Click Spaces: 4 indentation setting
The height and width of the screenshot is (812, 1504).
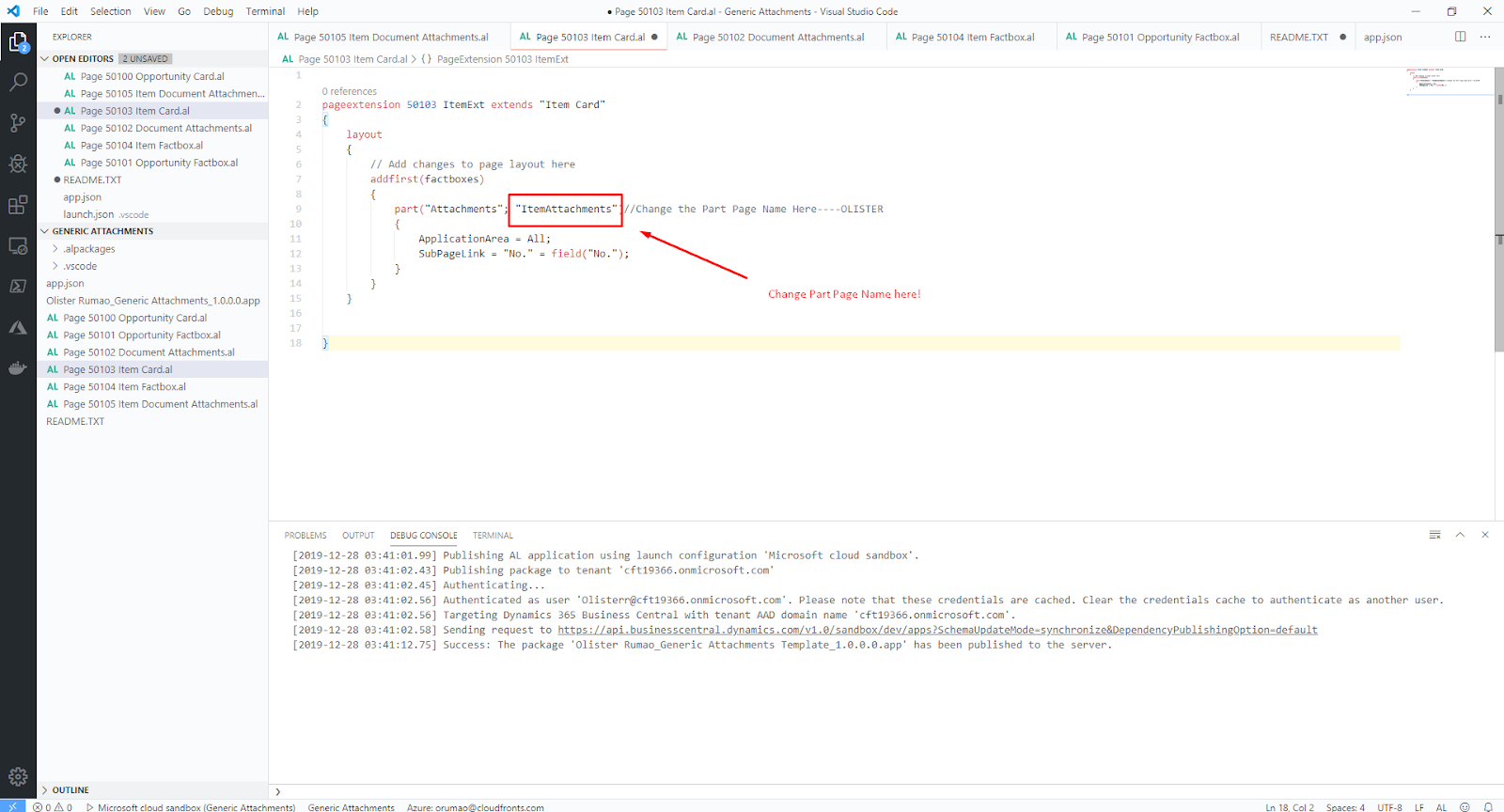[x=1345, y=806]
